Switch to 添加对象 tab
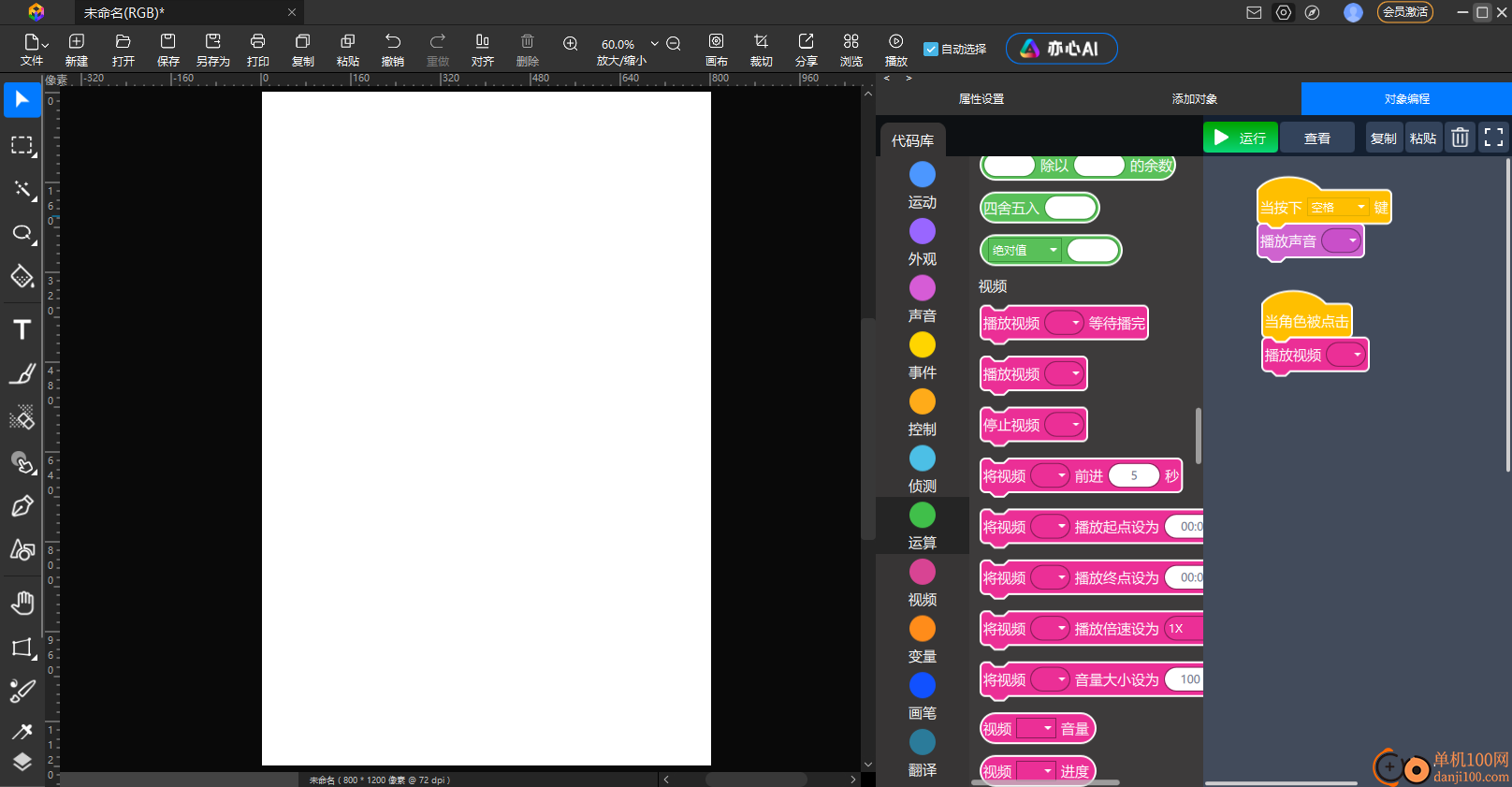This screenshot has width=1512, height=787. click(x=1195, y=98)
